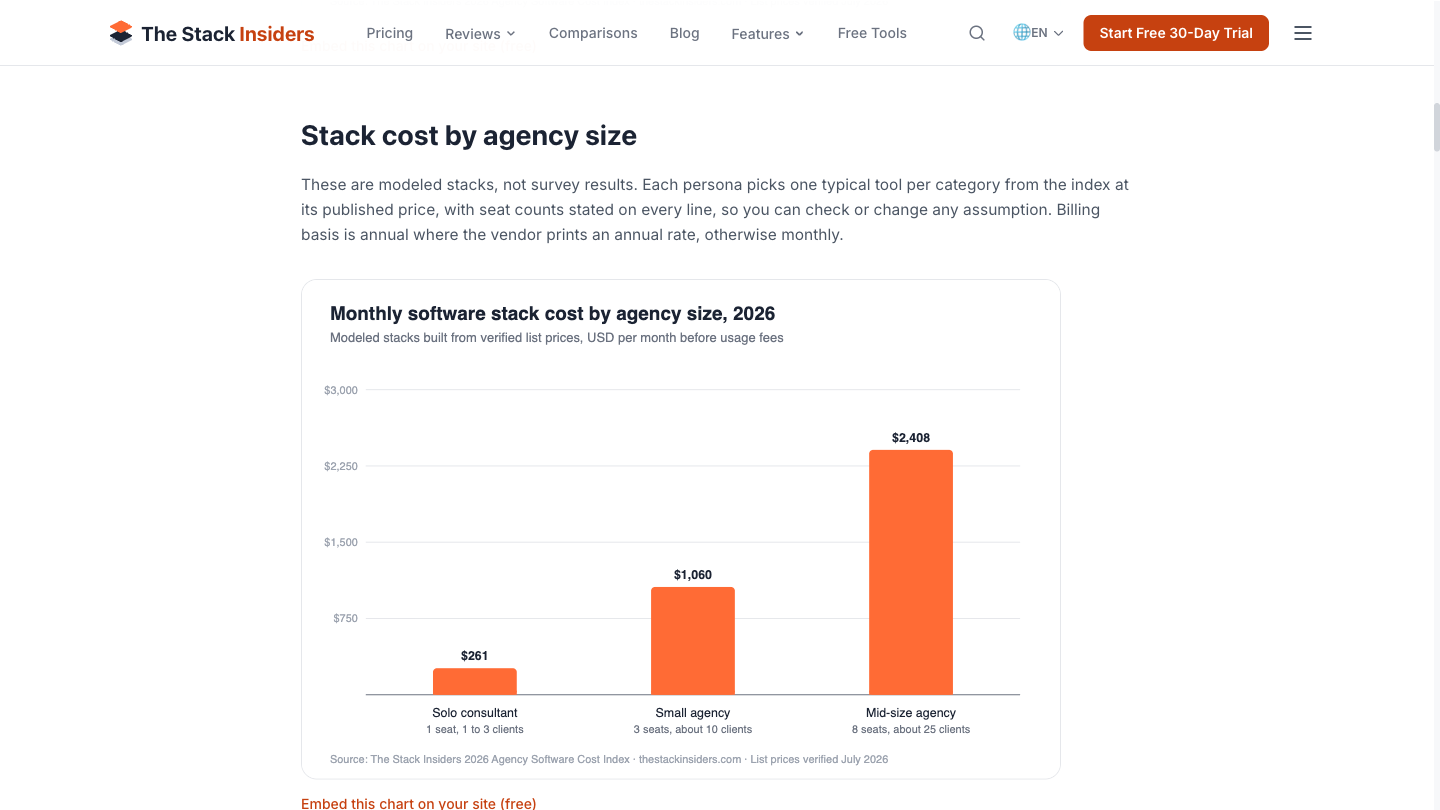This screenshot has height=810, width=1440.
Task: Open the EN language selector
Action: pos(1039,33)
